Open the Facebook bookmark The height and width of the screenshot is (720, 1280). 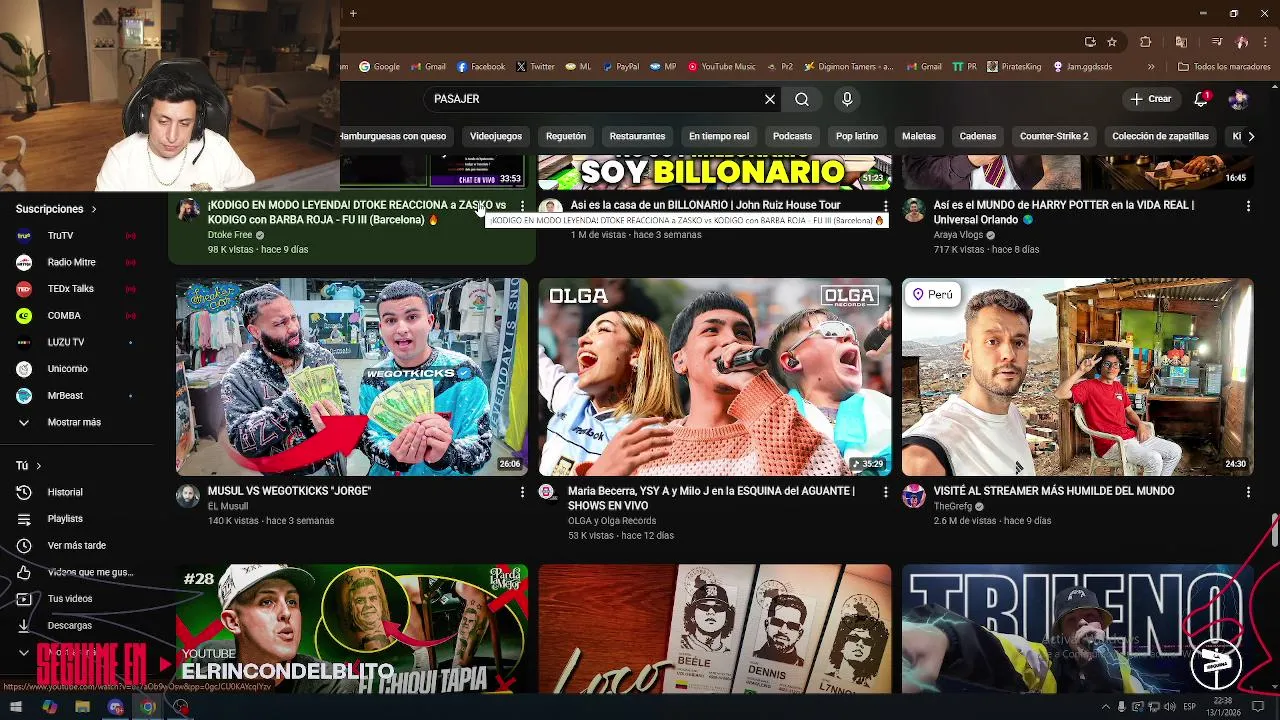tap(481, 67)
